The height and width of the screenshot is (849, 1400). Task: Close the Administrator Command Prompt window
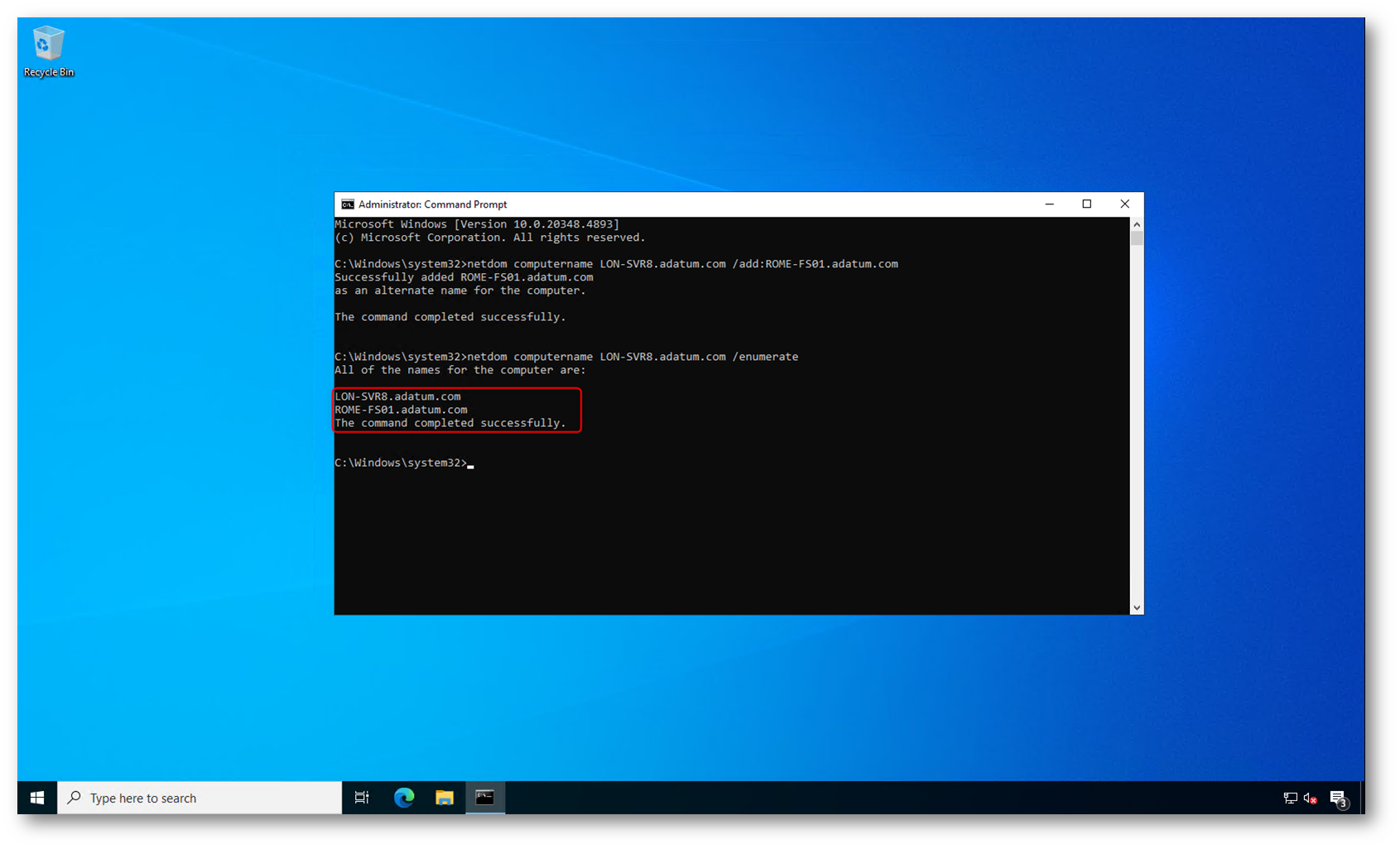click(x=1124, y=204)
